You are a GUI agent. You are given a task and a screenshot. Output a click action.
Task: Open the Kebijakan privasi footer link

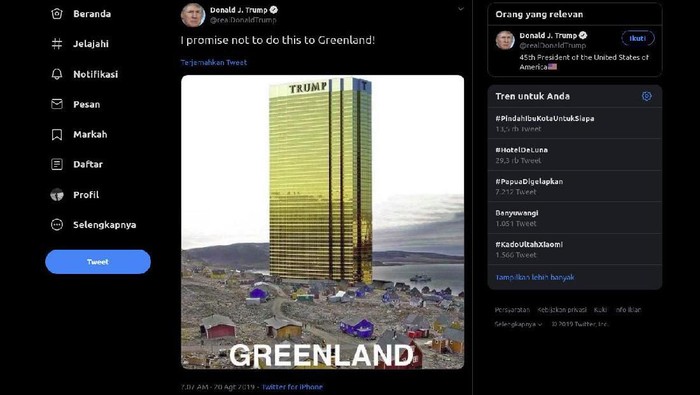click(x=562, y=309)
